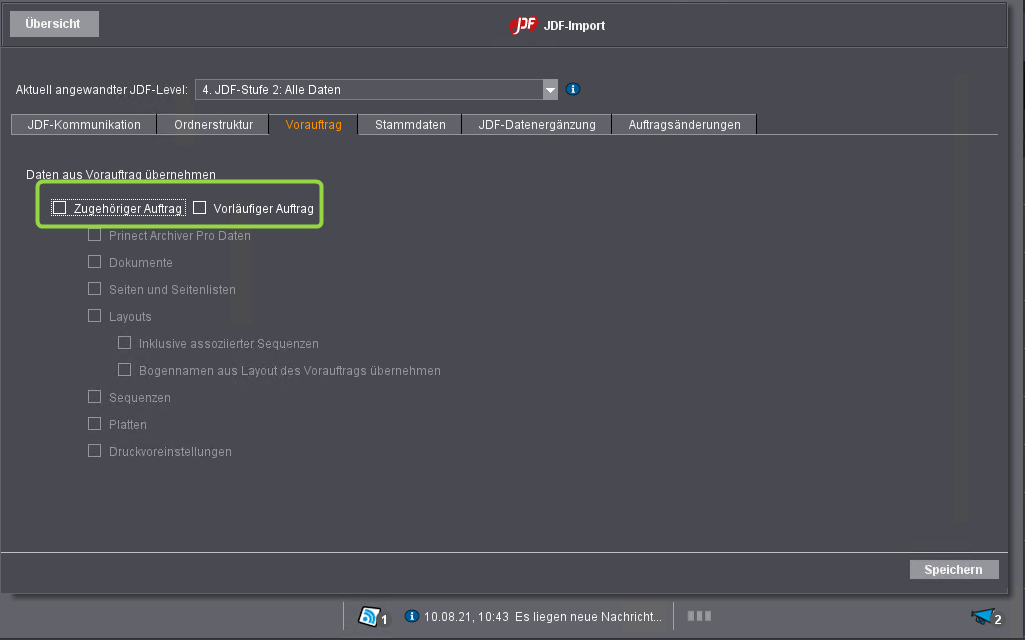Image resolution: width=1025 pixels, height=640 pixels.
Task: Open the megaphone notifications icon
Action: (x=983, y=616)
